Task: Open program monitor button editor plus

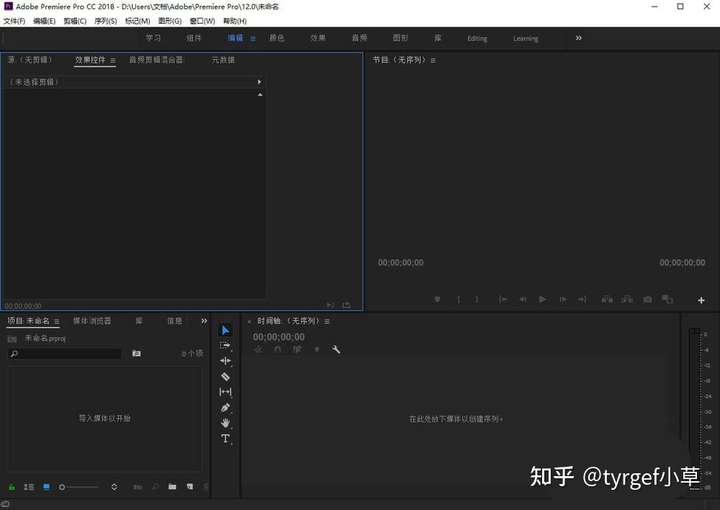Action: tap(701, 300)
